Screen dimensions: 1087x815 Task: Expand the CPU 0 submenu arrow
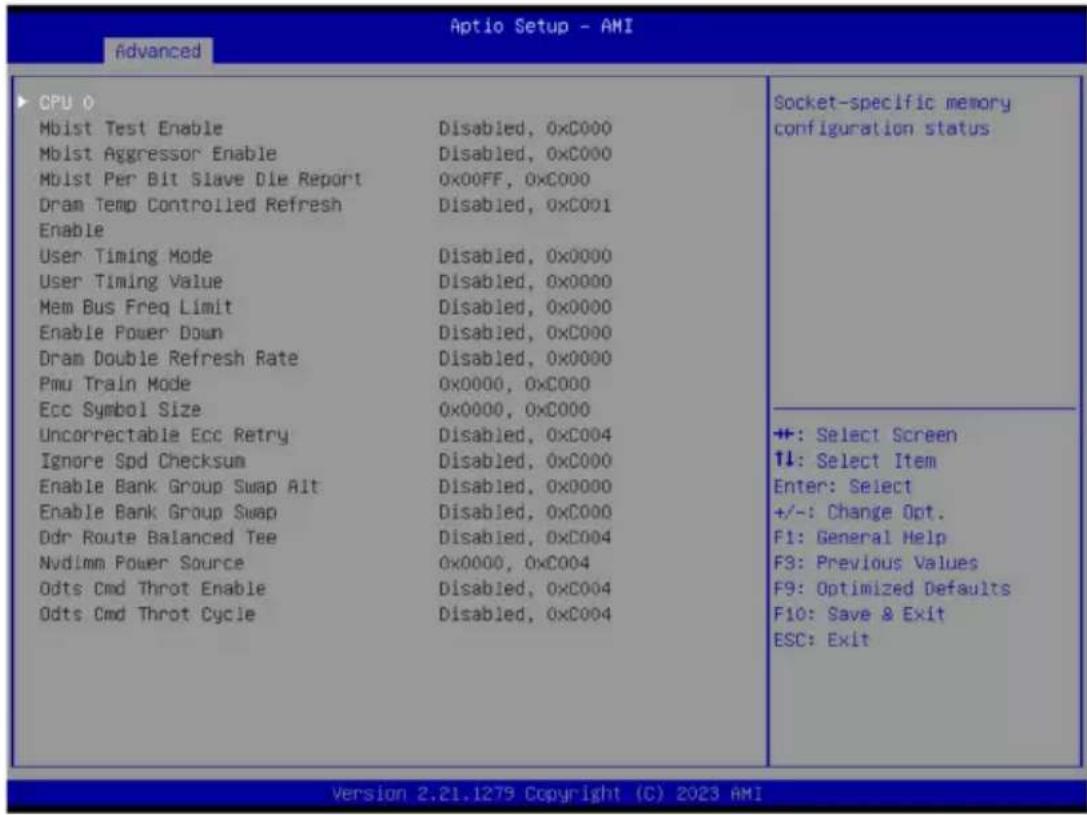pyautogui.click(x=22, y=103)
